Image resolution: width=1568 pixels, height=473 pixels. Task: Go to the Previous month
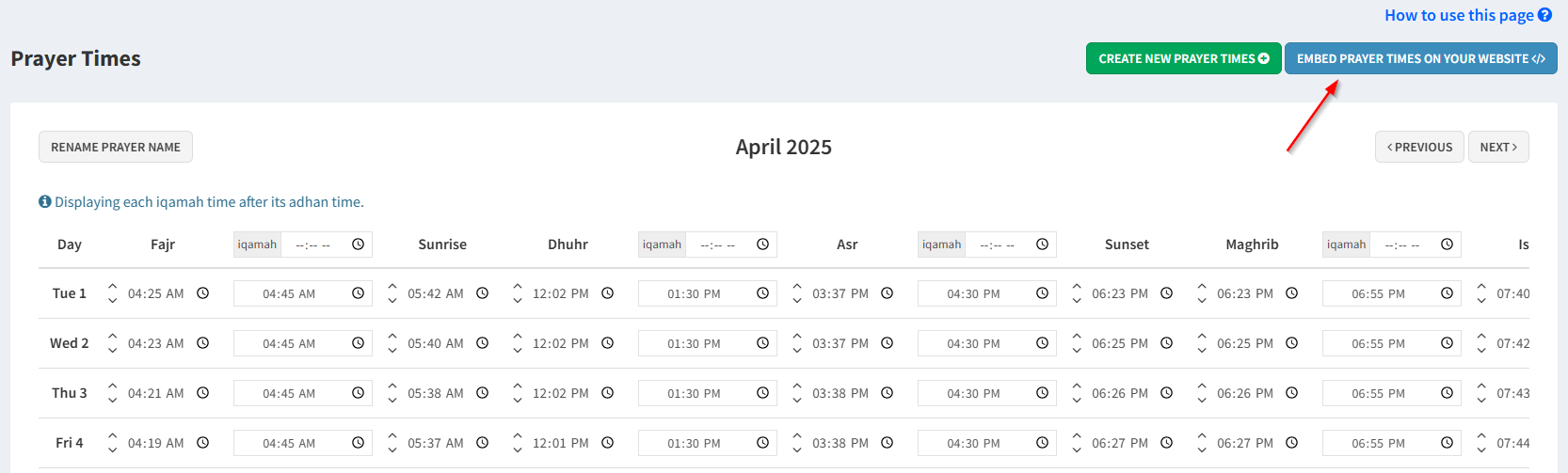[1419, 147]
